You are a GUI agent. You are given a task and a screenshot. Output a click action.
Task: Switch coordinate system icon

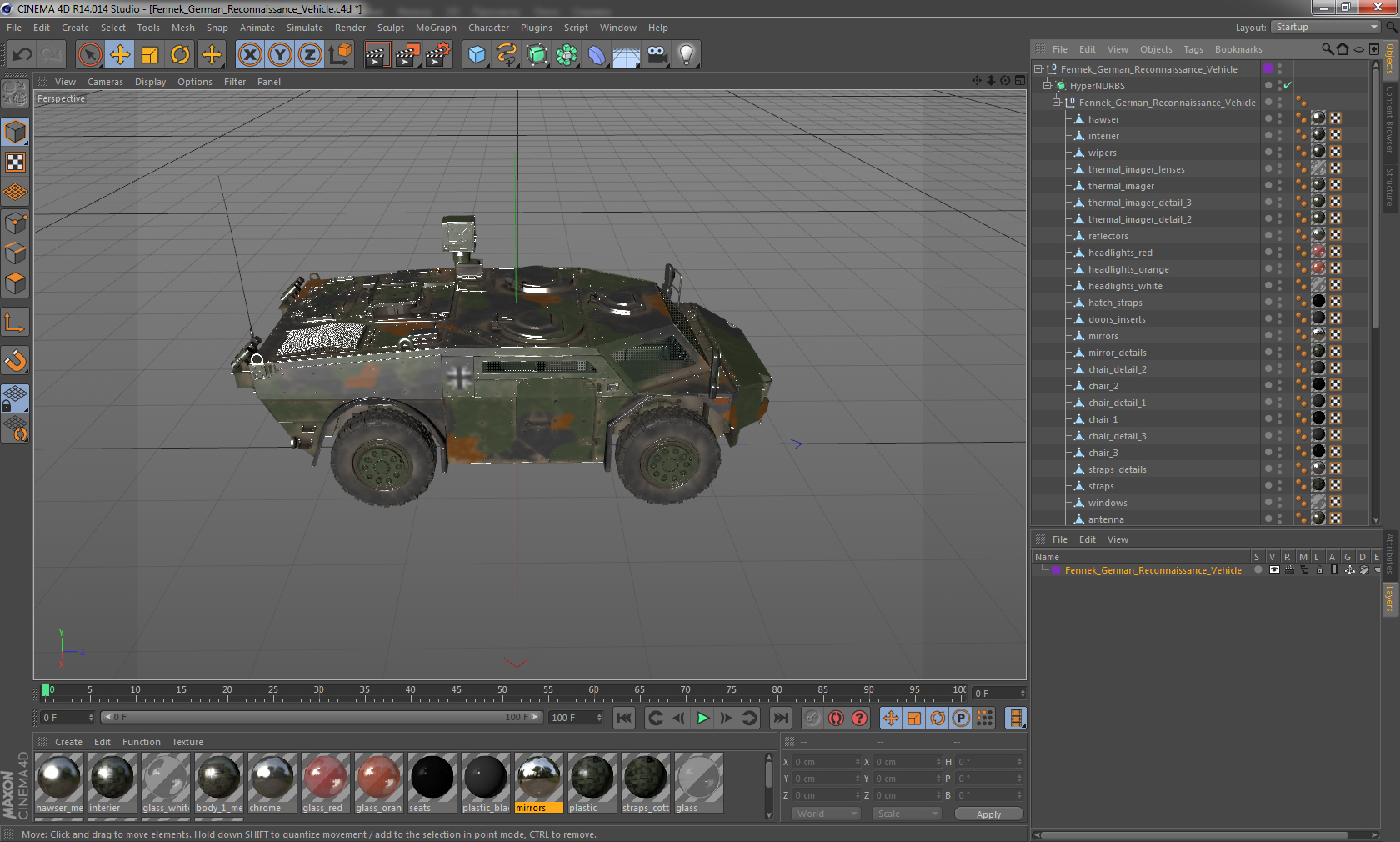pos(340,55)
